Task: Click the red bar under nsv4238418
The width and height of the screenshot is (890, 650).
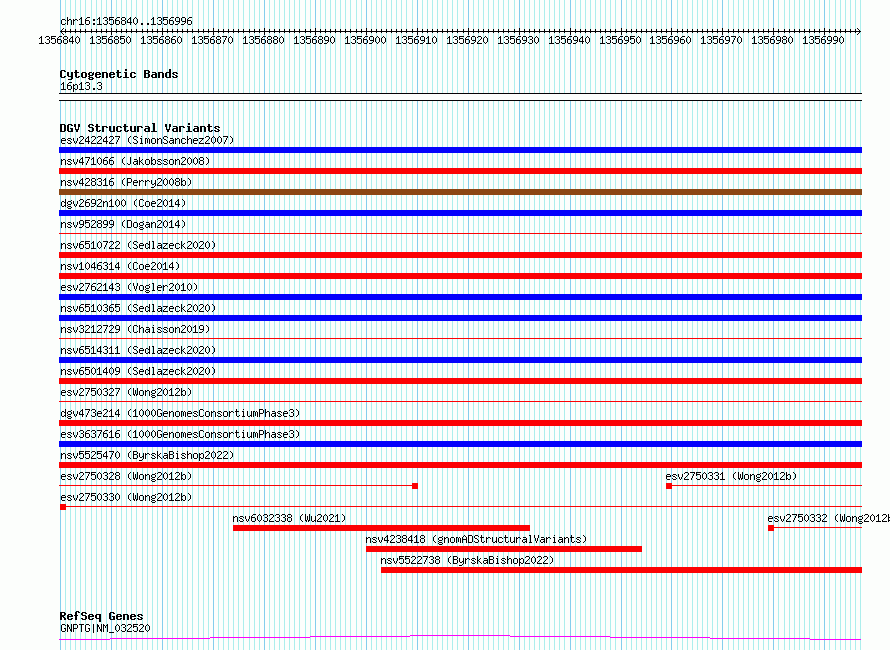Action: click(504, 549)
